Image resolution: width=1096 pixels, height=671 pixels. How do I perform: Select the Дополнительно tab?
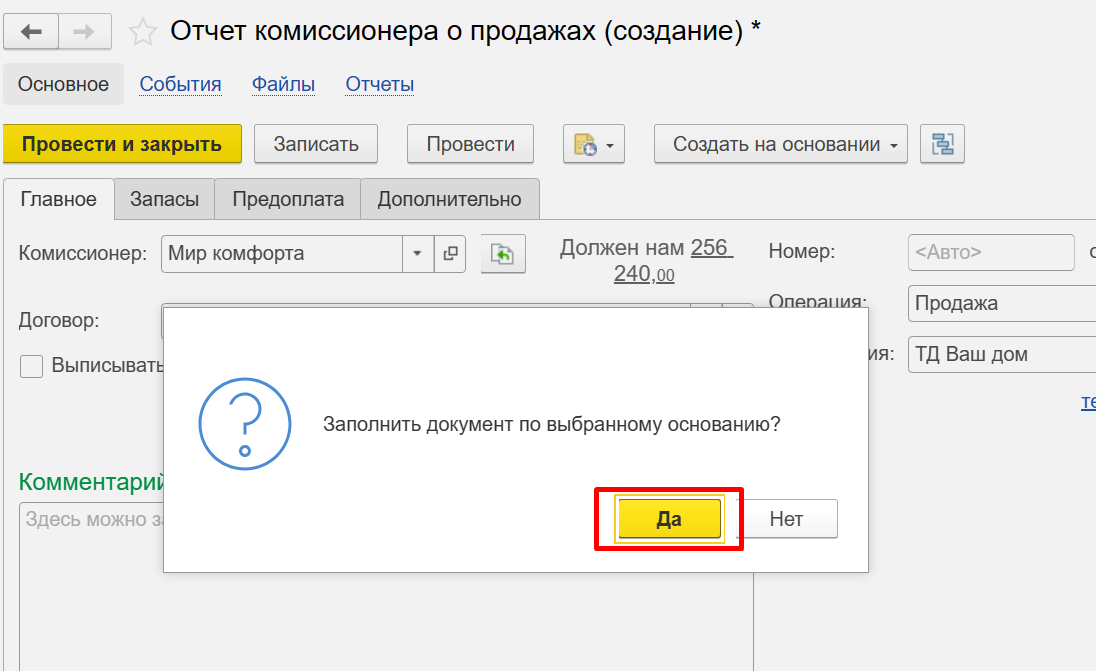[x=449, y=199]
